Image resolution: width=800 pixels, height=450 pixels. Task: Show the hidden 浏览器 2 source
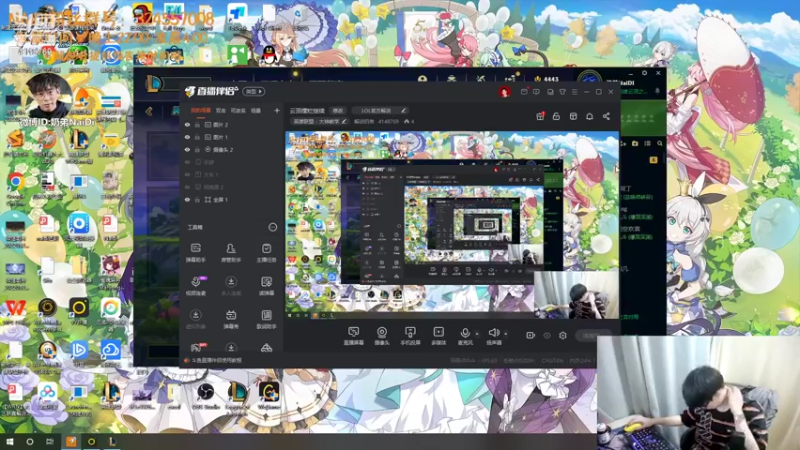click(187, 187)
